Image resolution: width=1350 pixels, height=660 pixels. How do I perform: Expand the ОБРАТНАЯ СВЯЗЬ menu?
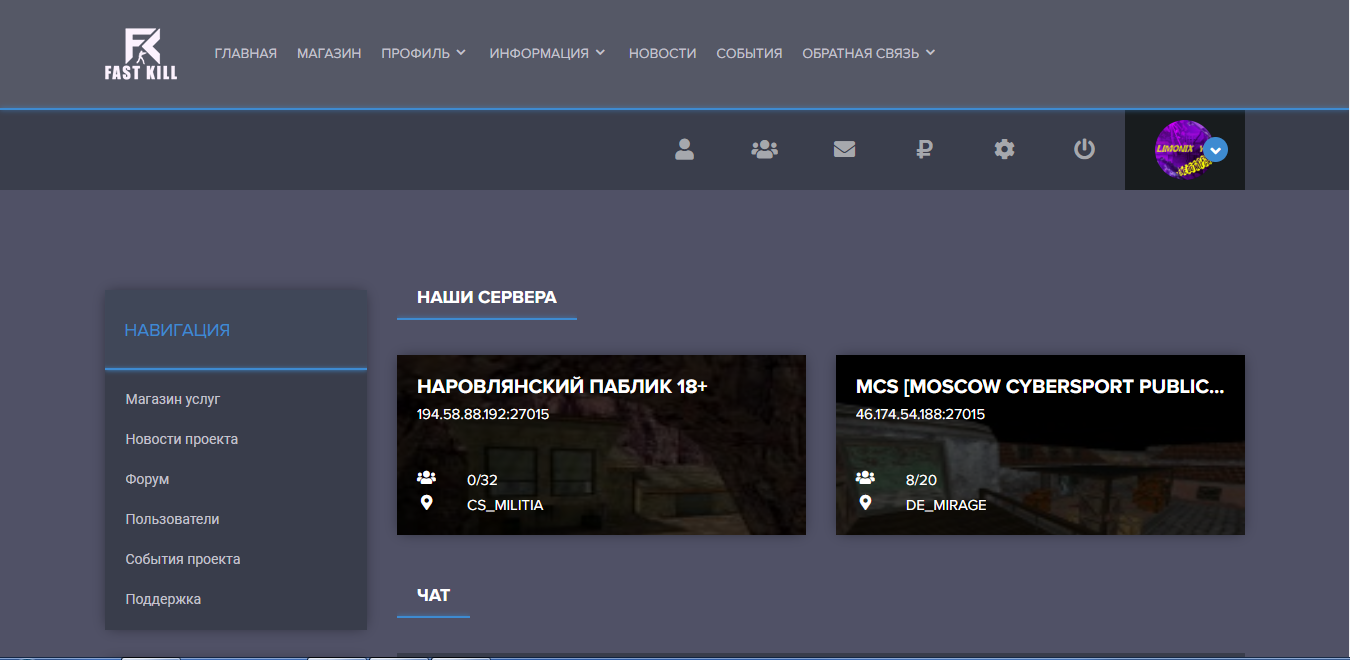point(868,53)
